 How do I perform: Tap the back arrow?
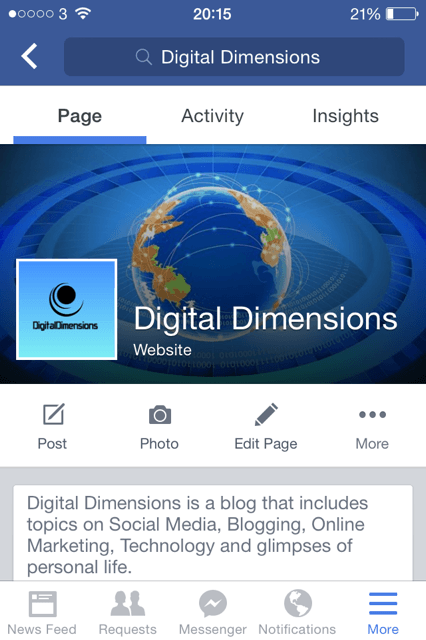[29, 56]
